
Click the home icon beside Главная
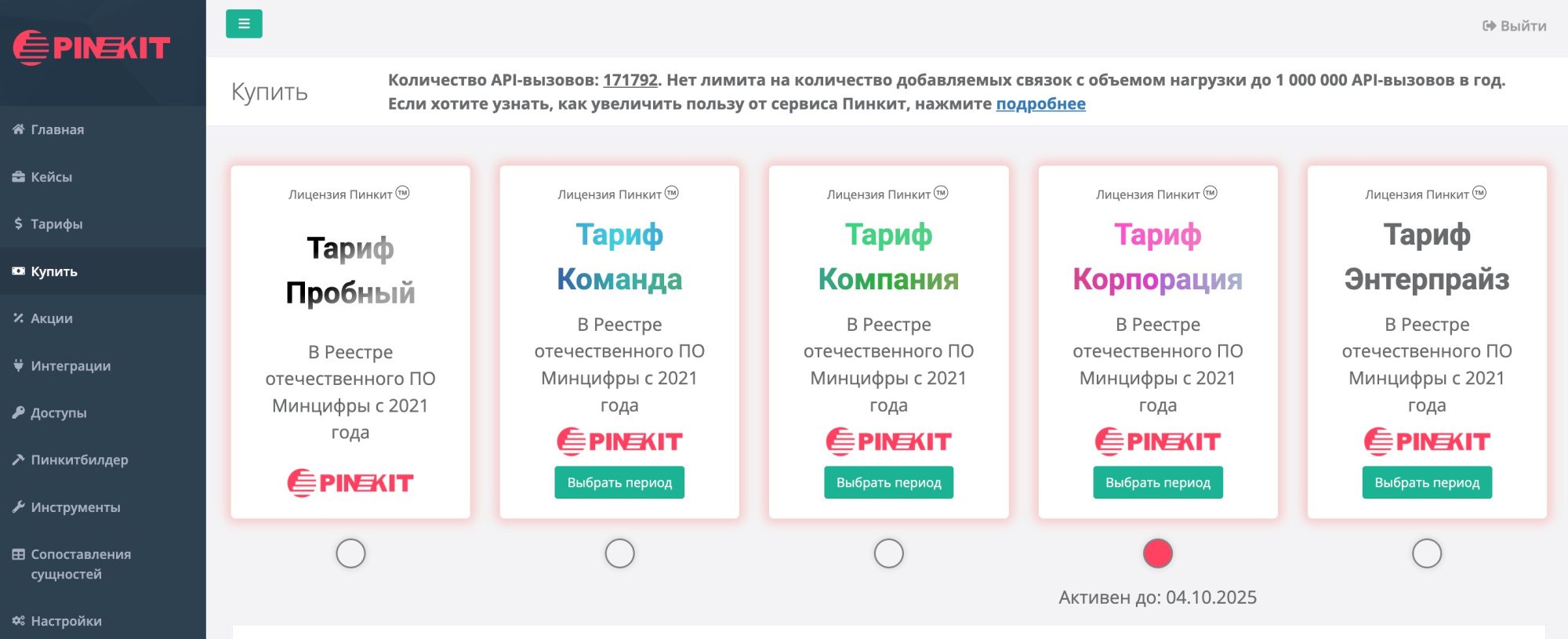tap(18, 129)
